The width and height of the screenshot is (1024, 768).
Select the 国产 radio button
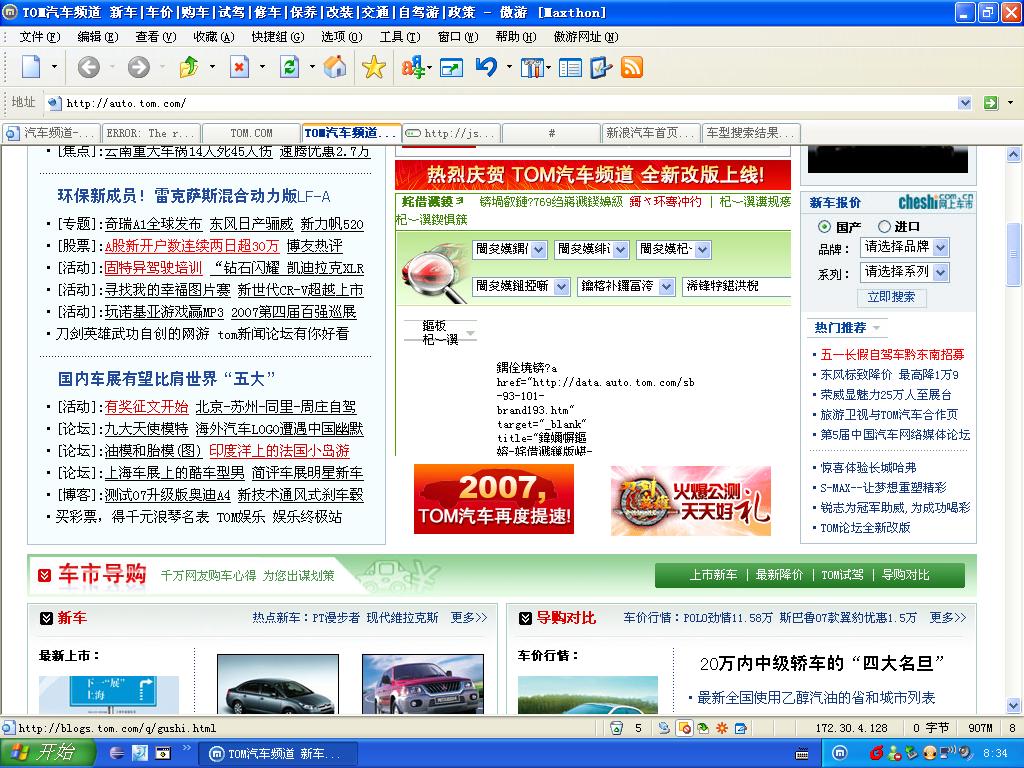tap(824, 227)
